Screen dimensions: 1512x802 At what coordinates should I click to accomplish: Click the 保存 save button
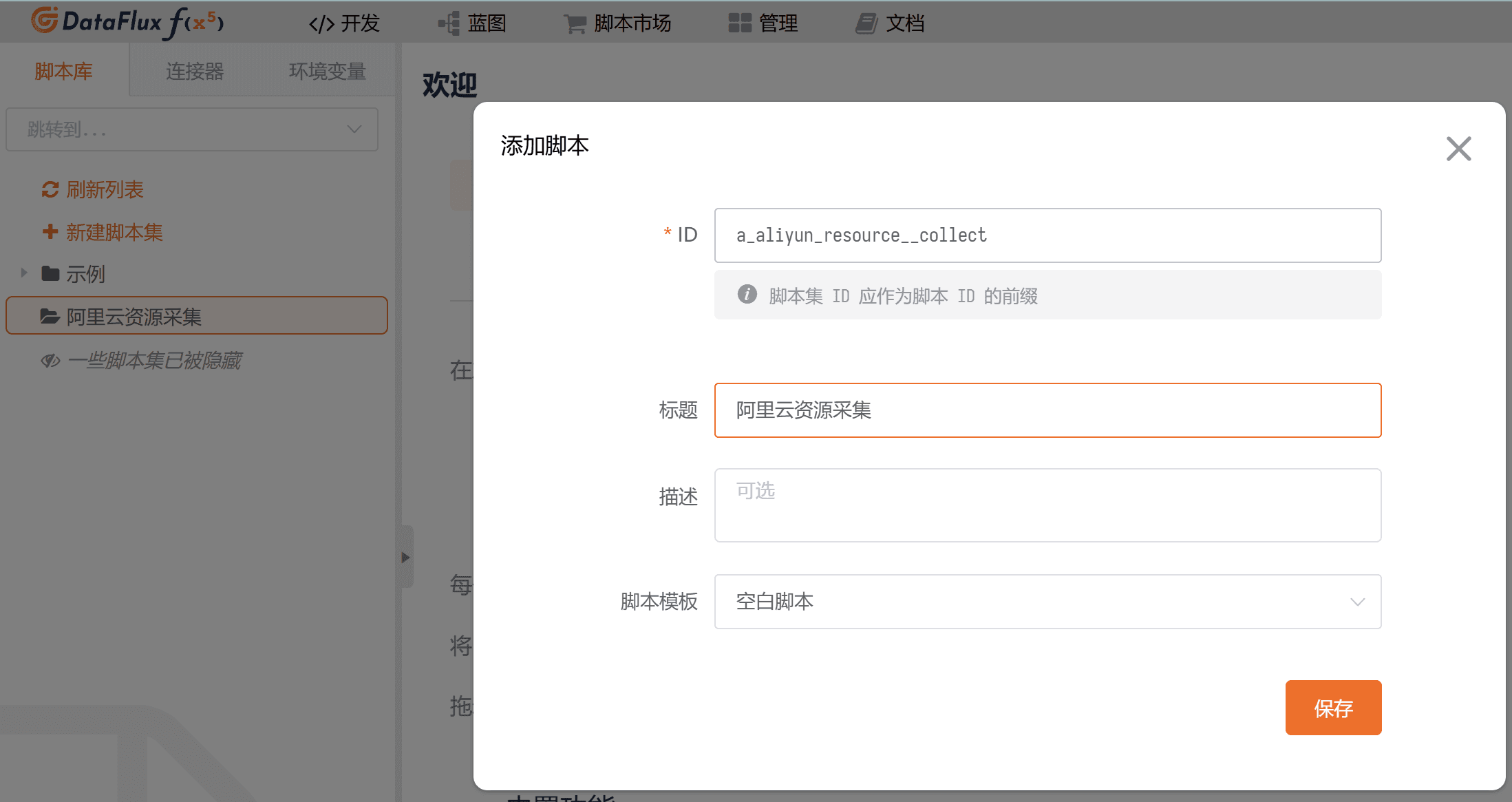1332,708
